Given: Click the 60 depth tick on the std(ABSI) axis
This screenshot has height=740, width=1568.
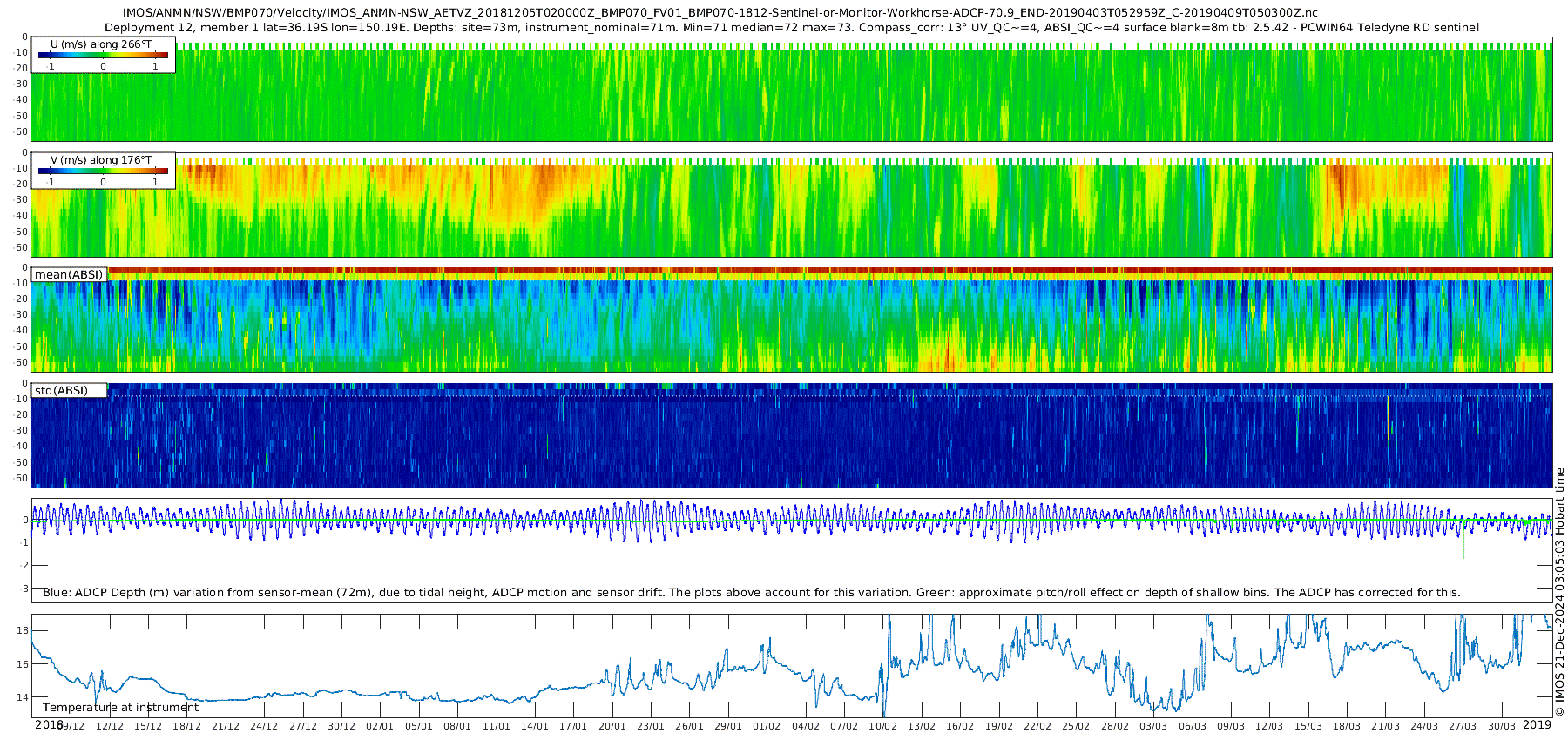Looking at the screenshot, I should (22, 478).
